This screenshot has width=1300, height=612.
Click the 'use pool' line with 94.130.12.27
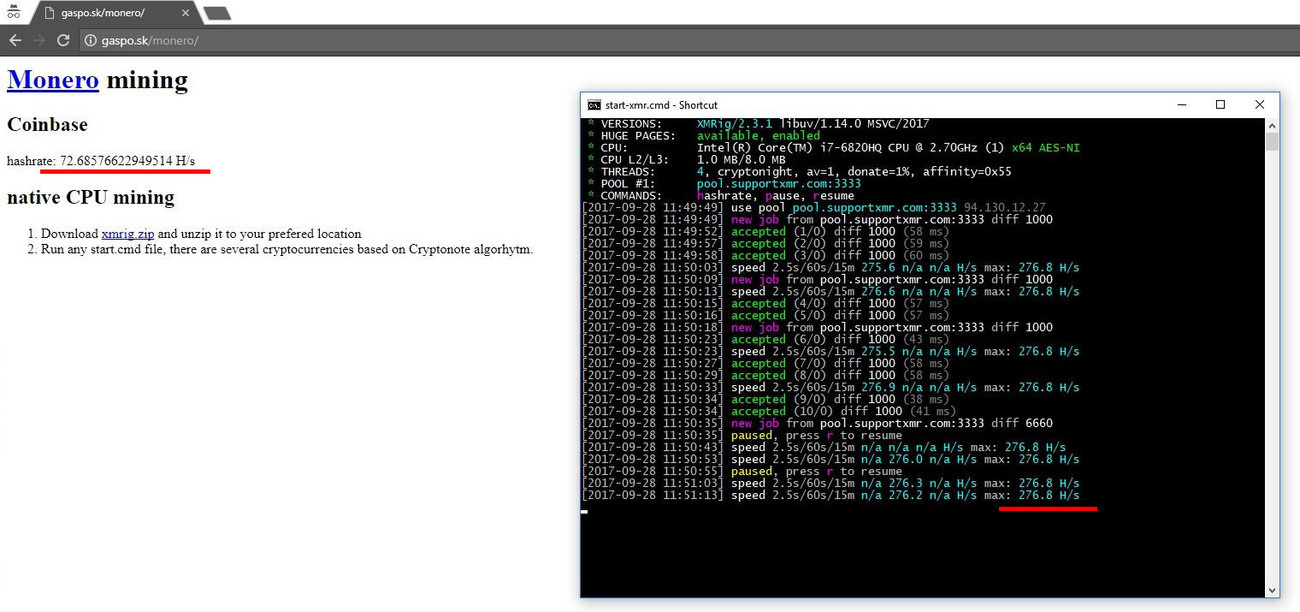[x=814, y=208]
